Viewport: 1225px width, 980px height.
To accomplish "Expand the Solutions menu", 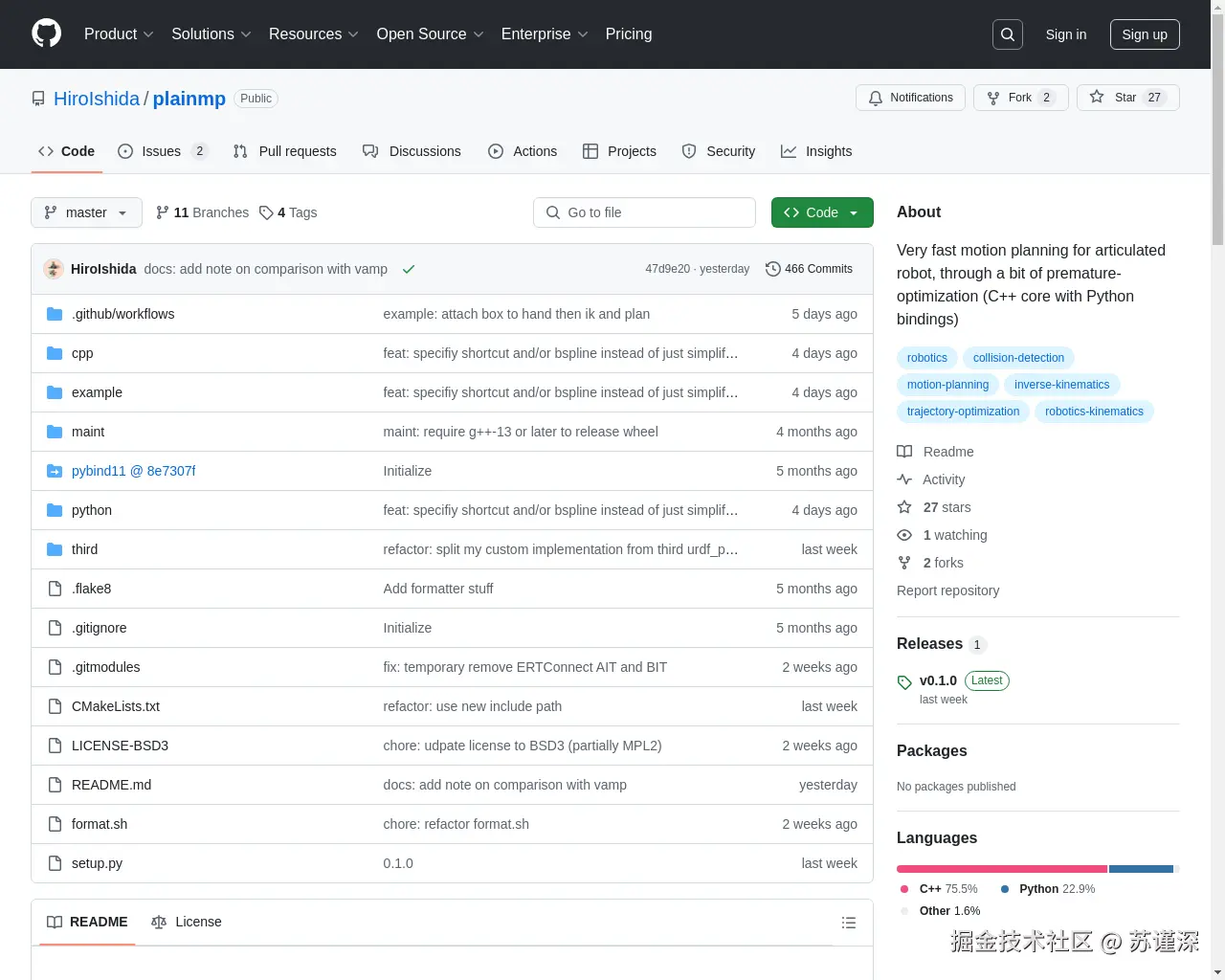I will [212, 34].
